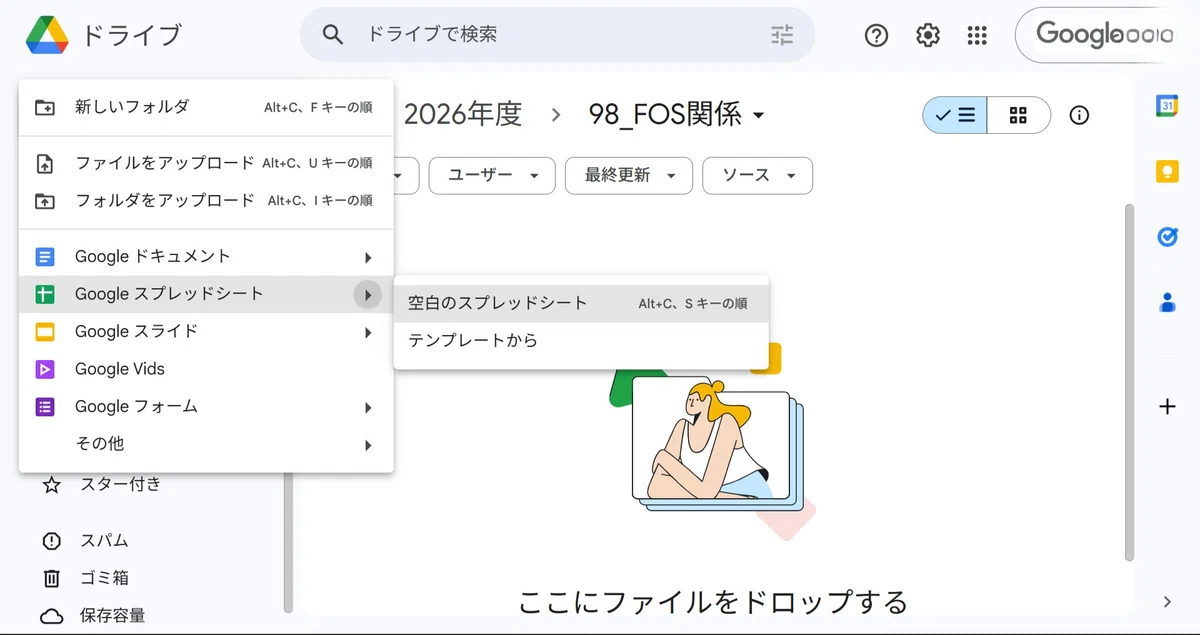Open Google Tasks side panel icon
Screen dimensions: 1200x635
(x=1167, y=237)
